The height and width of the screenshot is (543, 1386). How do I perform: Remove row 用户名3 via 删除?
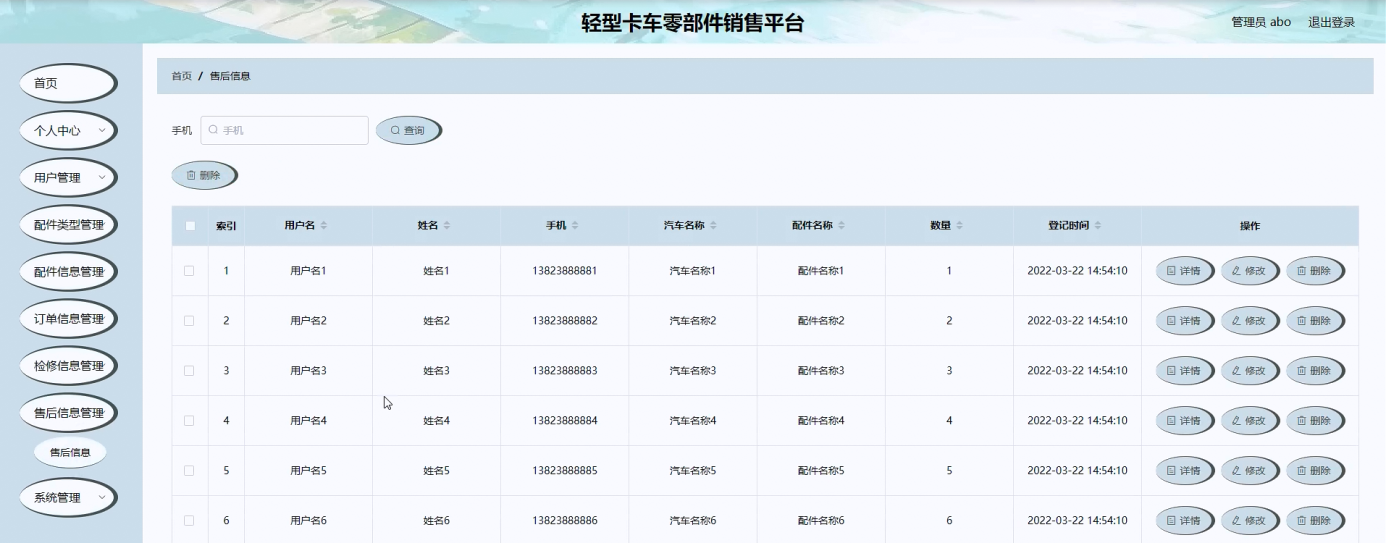click(x=1314, y=371)
